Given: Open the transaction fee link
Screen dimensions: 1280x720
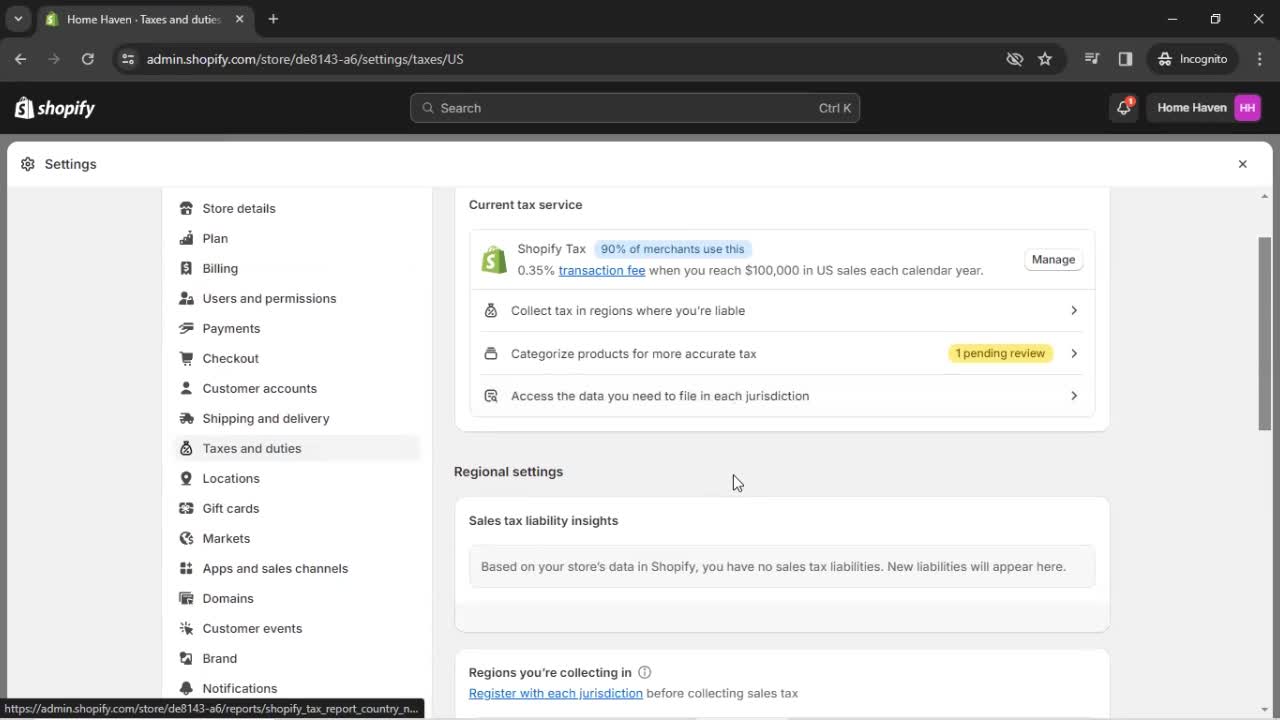Looking at the screenshot, I should coord(602,270).
